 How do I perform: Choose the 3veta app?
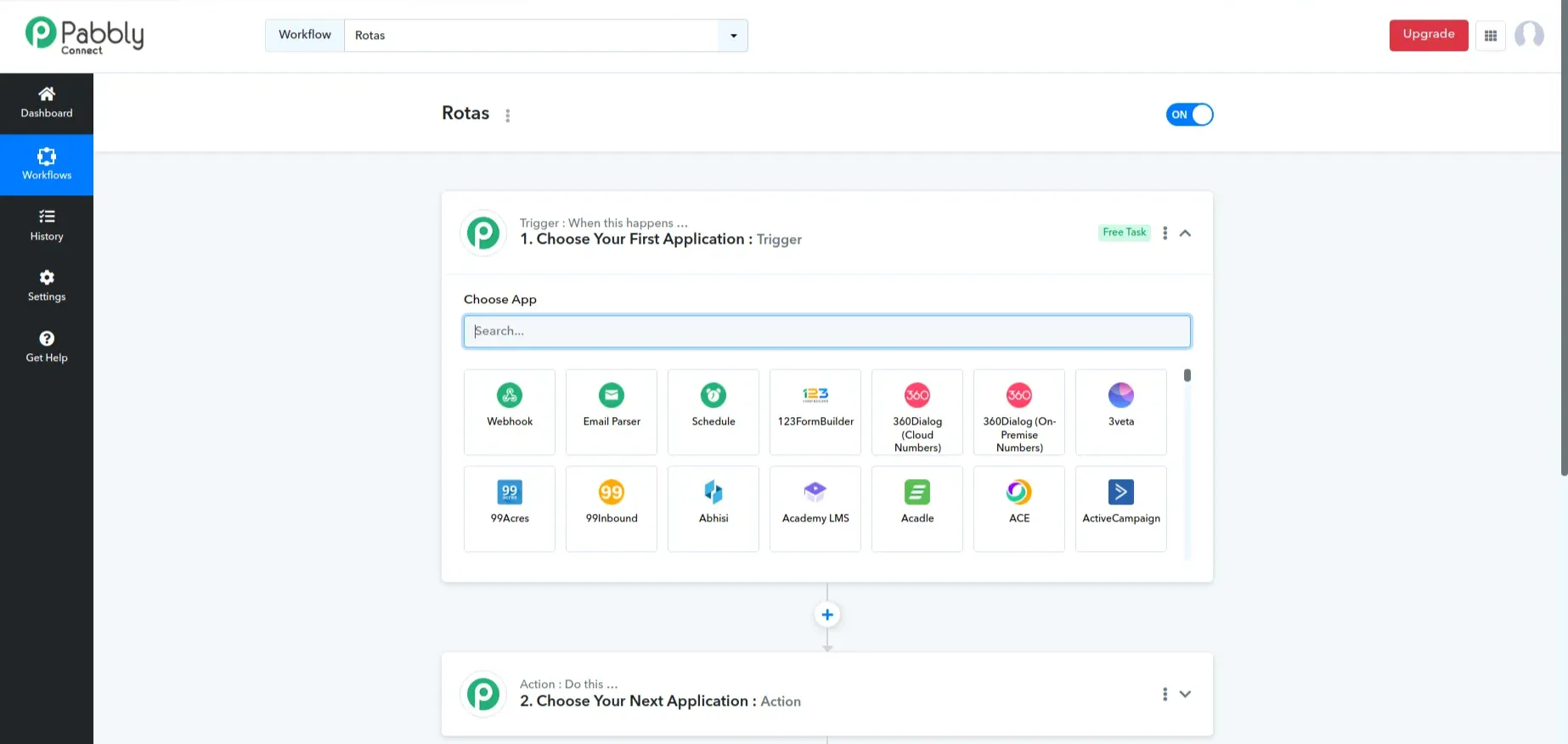(1121, 412)
